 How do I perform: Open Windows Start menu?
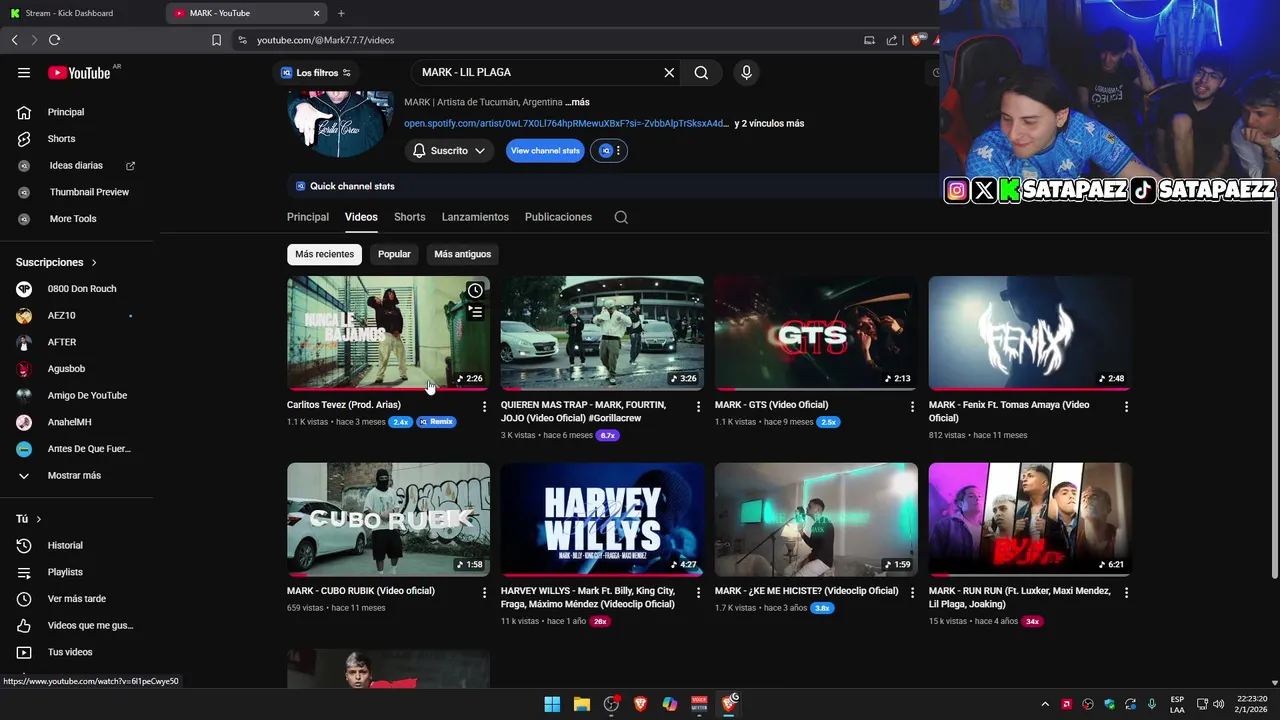coord(552,704)
